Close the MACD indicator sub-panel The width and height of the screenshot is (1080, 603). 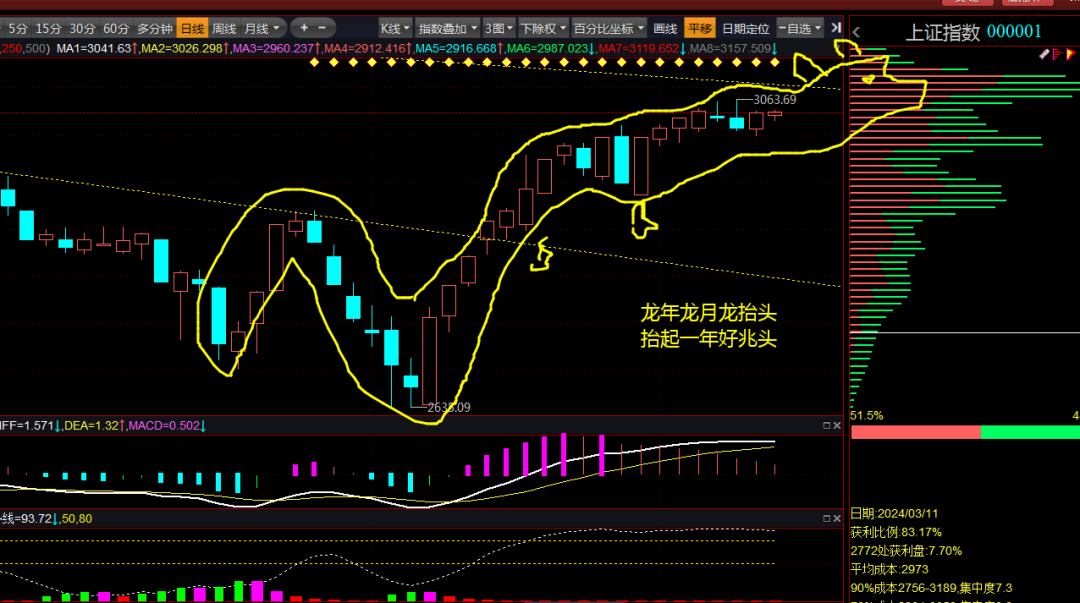coord(837,426)
